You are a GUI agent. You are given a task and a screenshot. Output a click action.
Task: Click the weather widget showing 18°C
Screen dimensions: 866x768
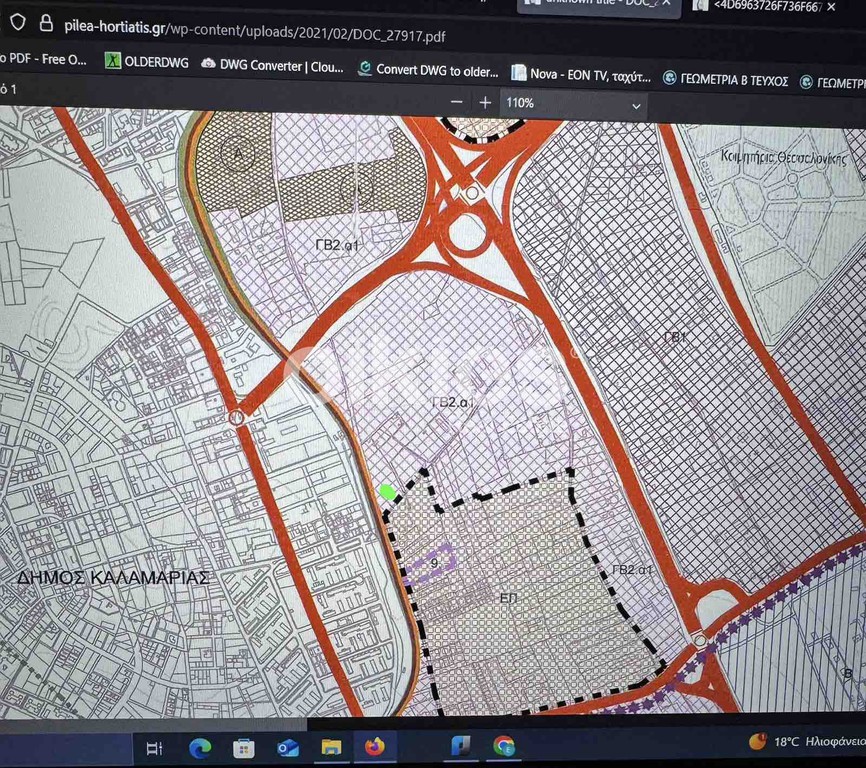806,741
